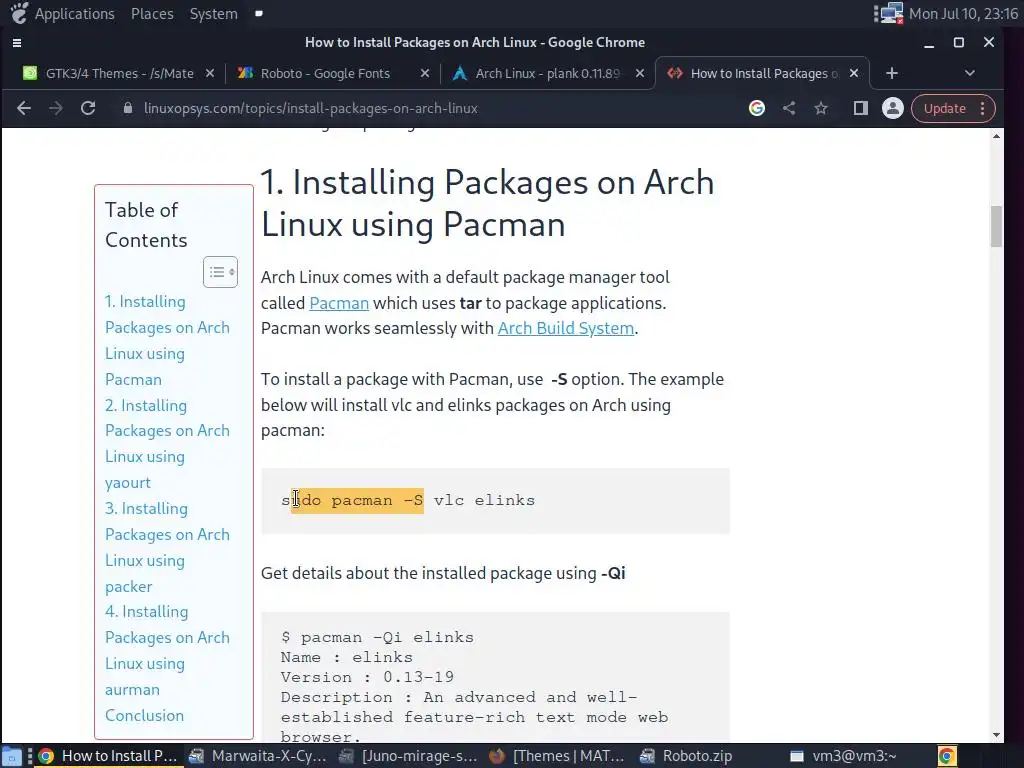Open the Places menu
The image size is (1024, 768).
[152, 14]
